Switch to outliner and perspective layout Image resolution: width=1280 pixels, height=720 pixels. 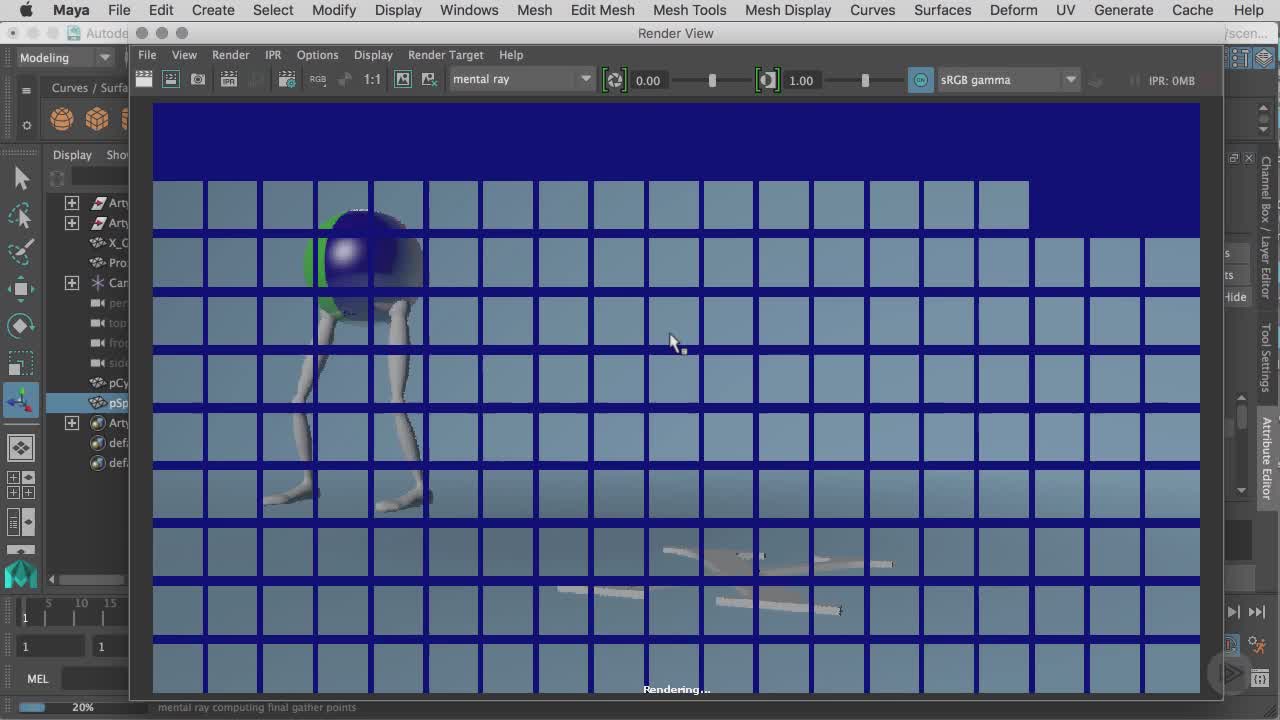[x=21, y=522]
